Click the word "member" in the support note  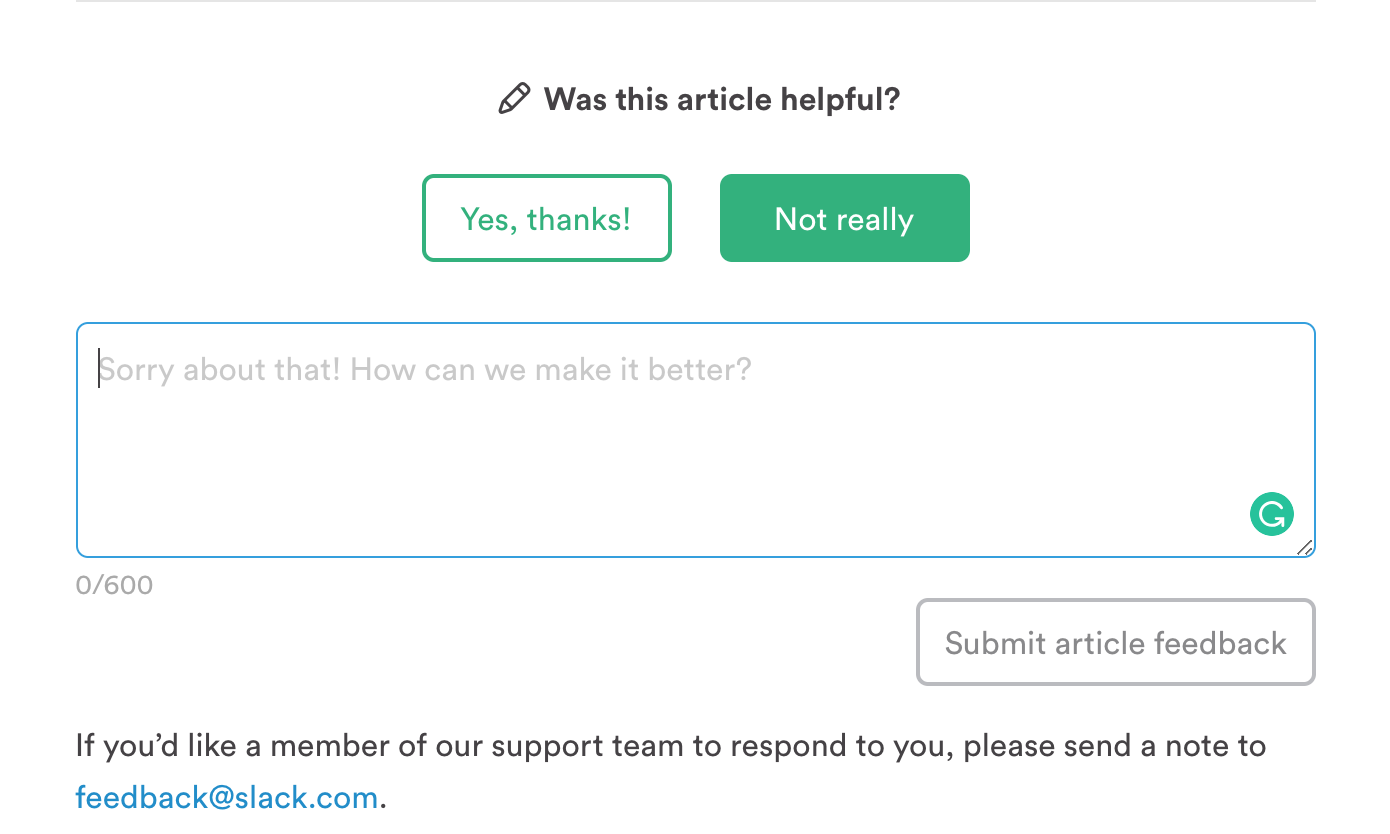pyautogui.click(x=323, y=746)
